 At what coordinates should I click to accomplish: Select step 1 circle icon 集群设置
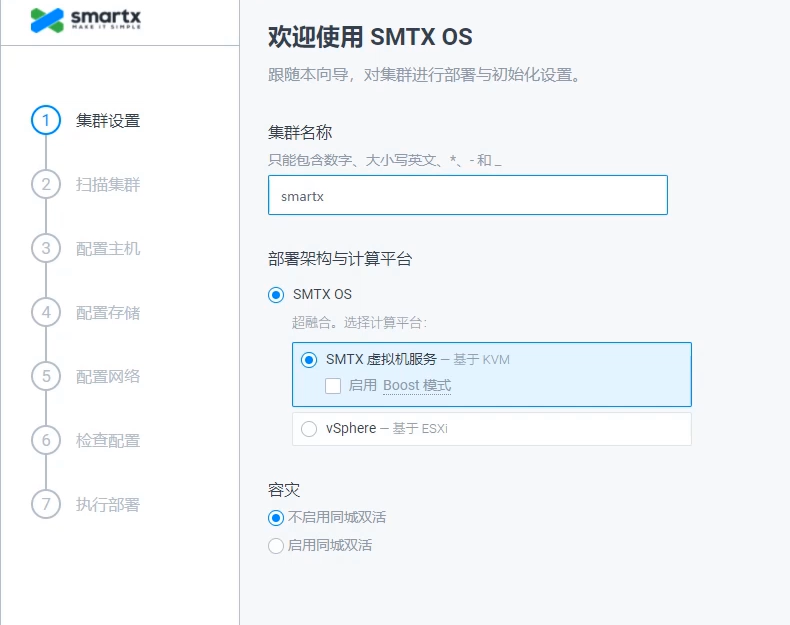click(x=46, y=120)
